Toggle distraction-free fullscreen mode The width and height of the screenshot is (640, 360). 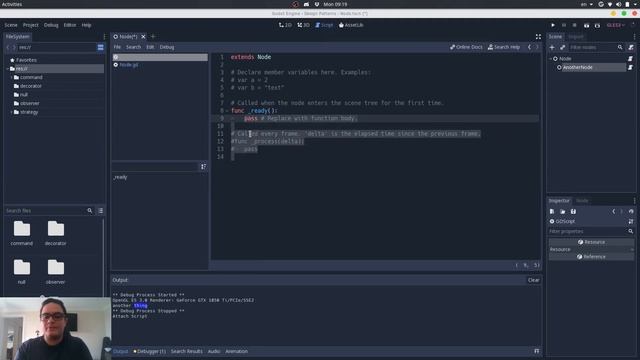point(538,37)
